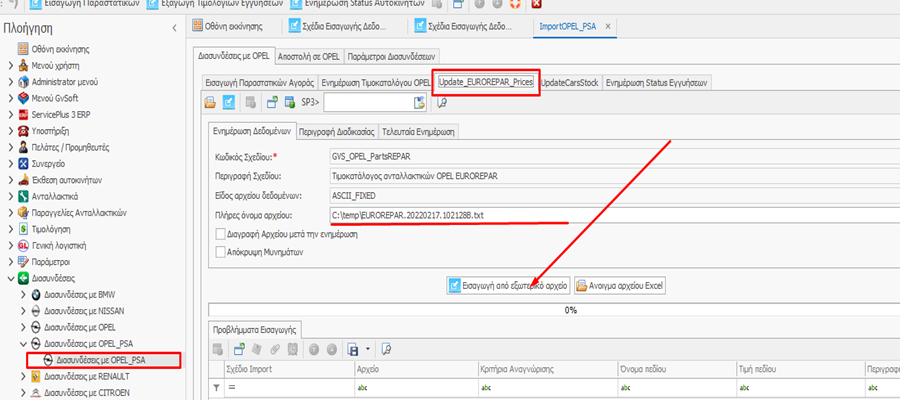Click the save icon in the import problems toolbar
Image resolution: width=900 pixels, height=400 pixels.
(352, 349)
